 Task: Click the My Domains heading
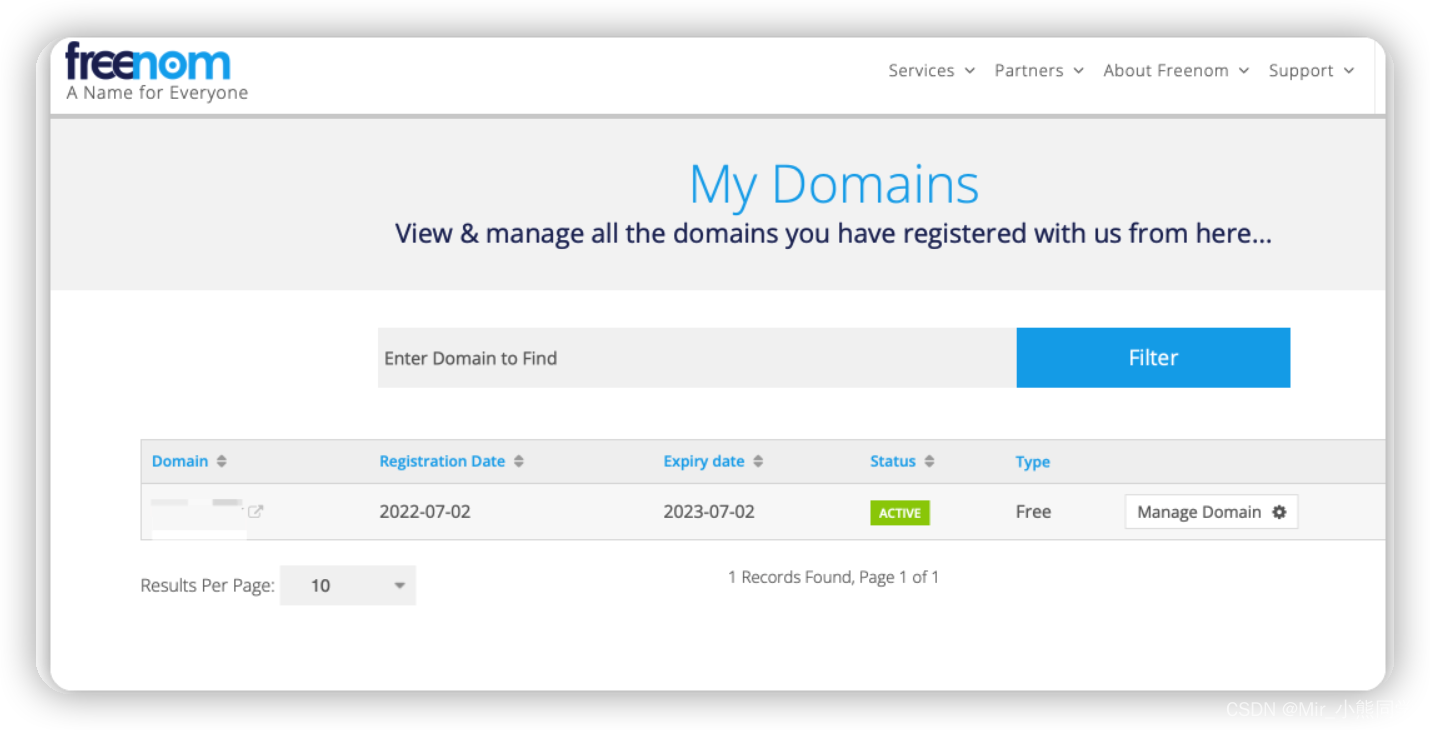[x=834, y=184]
